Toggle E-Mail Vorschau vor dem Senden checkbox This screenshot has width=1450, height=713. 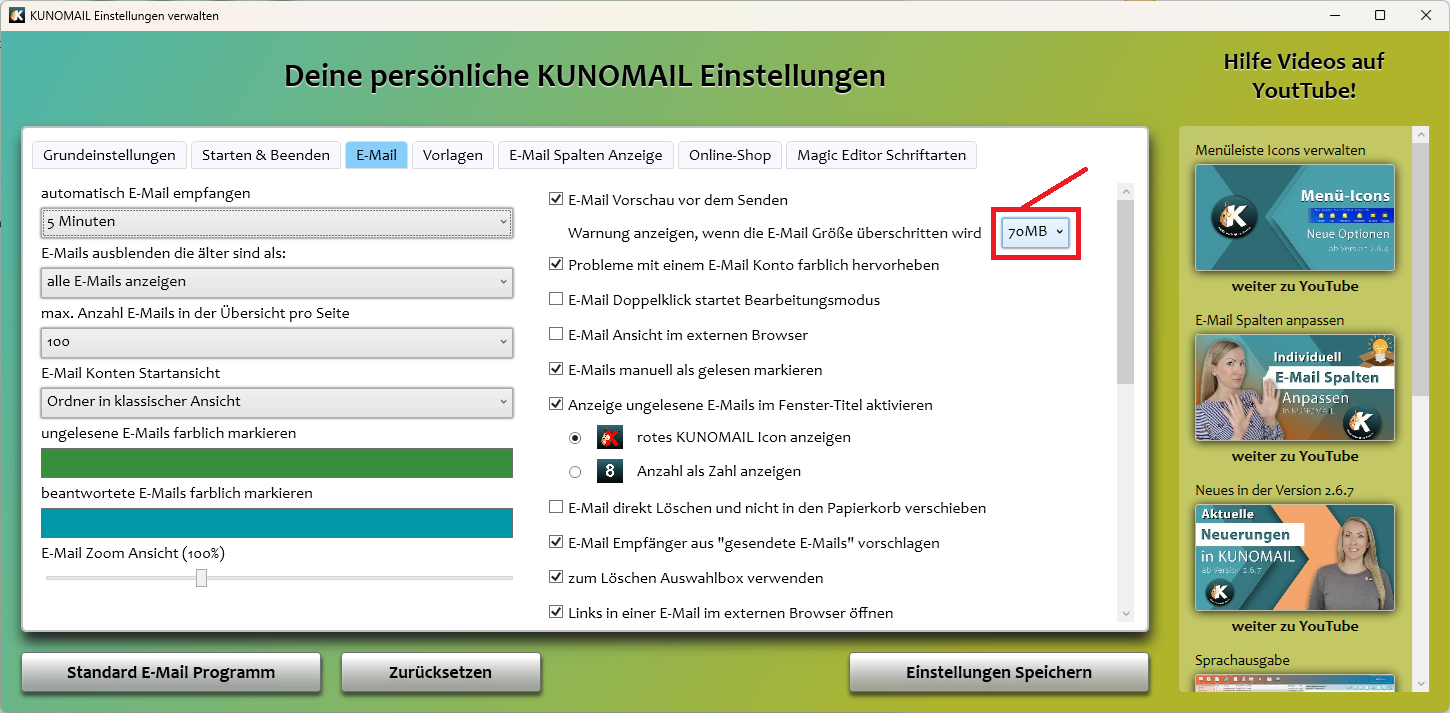tap(556, 199)
